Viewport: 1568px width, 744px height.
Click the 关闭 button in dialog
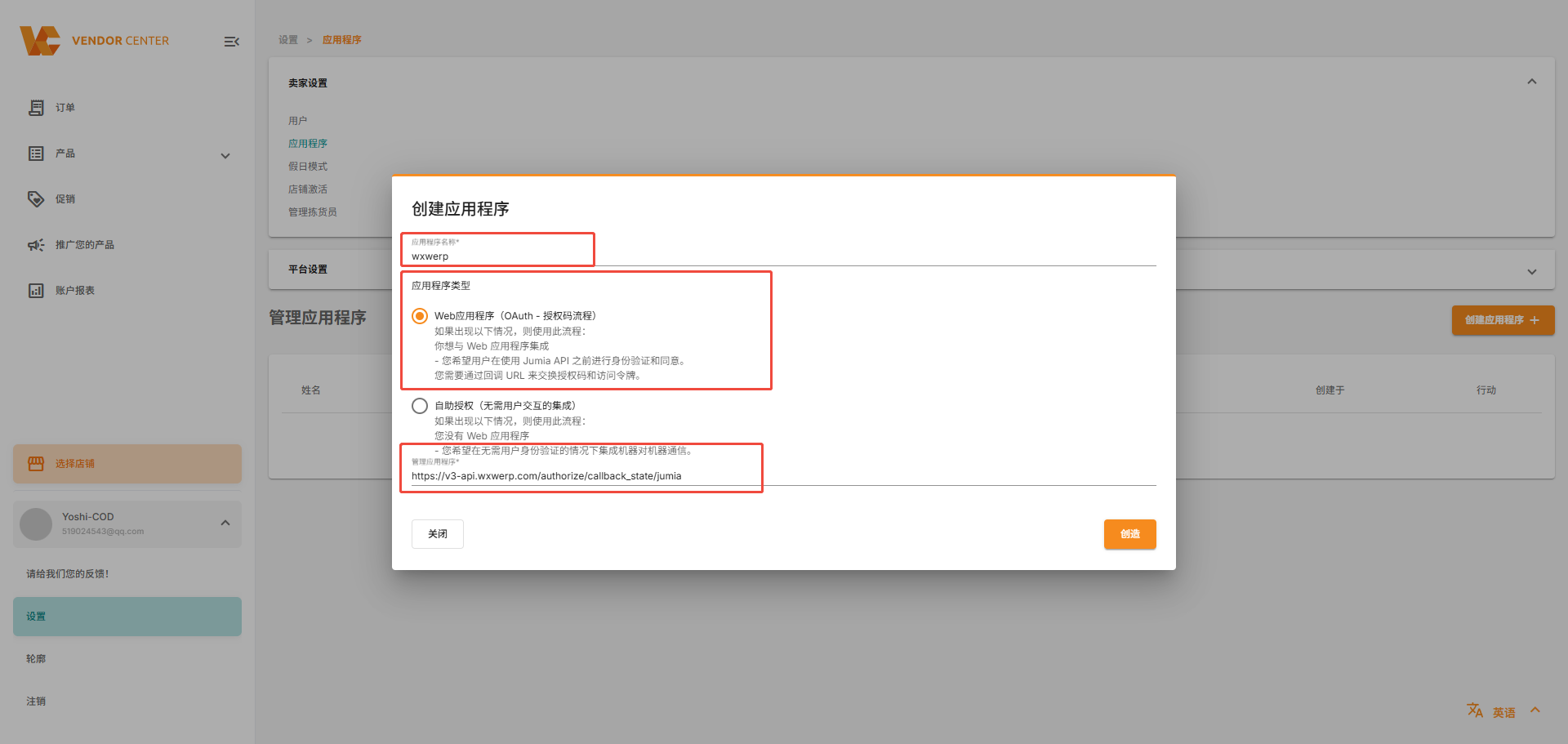[438, 534]
